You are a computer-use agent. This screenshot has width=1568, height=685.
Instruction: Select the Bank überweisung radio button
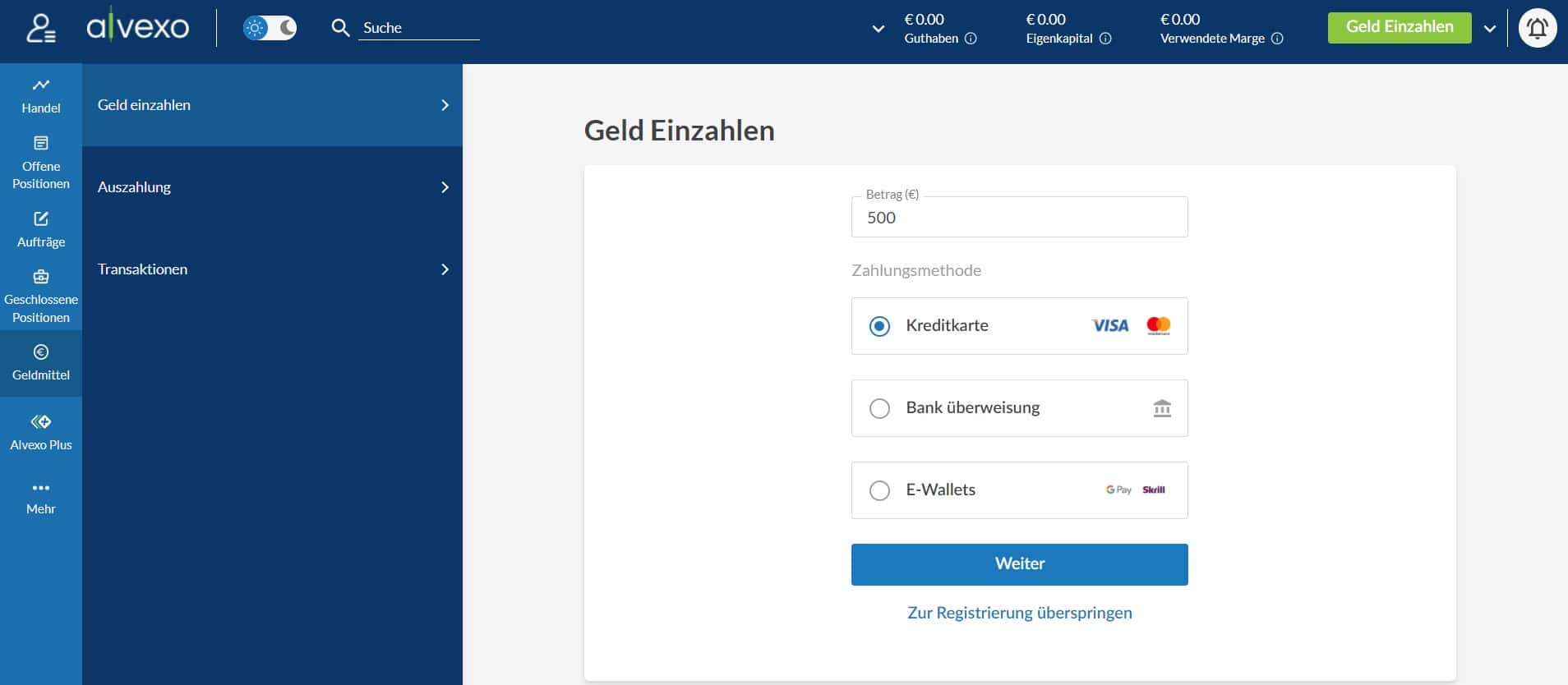pos(879,408)
